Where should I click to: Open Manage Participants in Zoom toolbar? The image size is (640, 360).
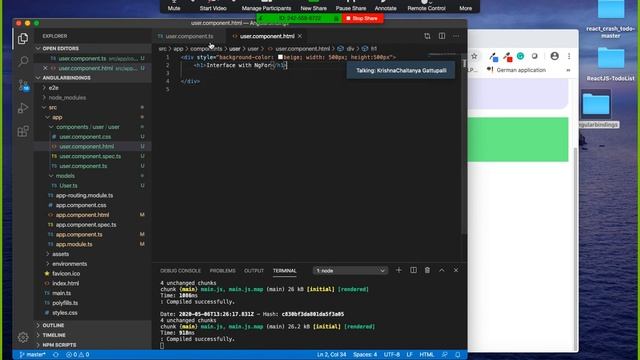click(x=266, y=6)
